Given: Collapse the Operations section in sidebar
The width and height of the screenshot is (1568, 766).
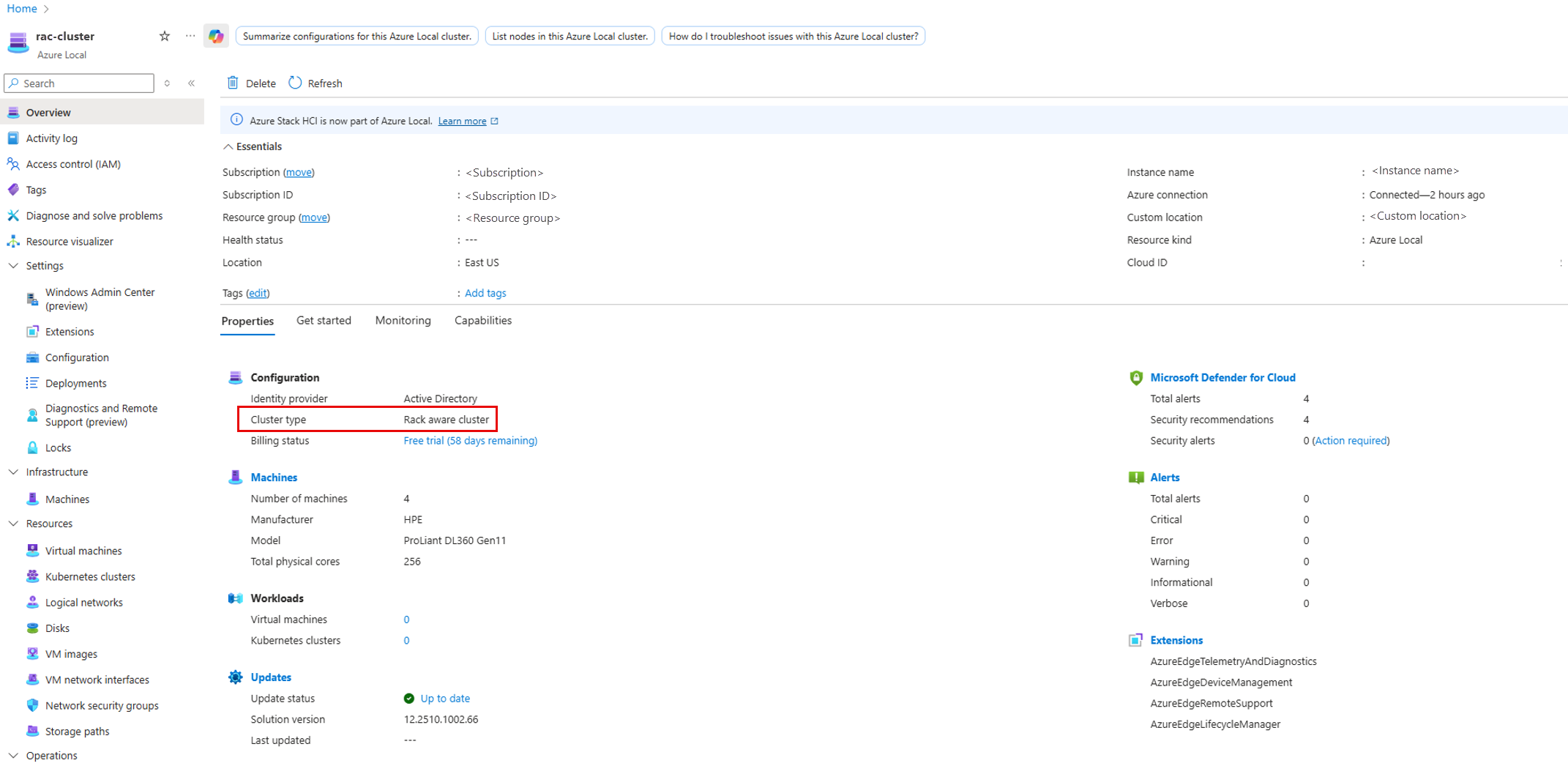Looking at the screenshot, I should coord(13,756).
